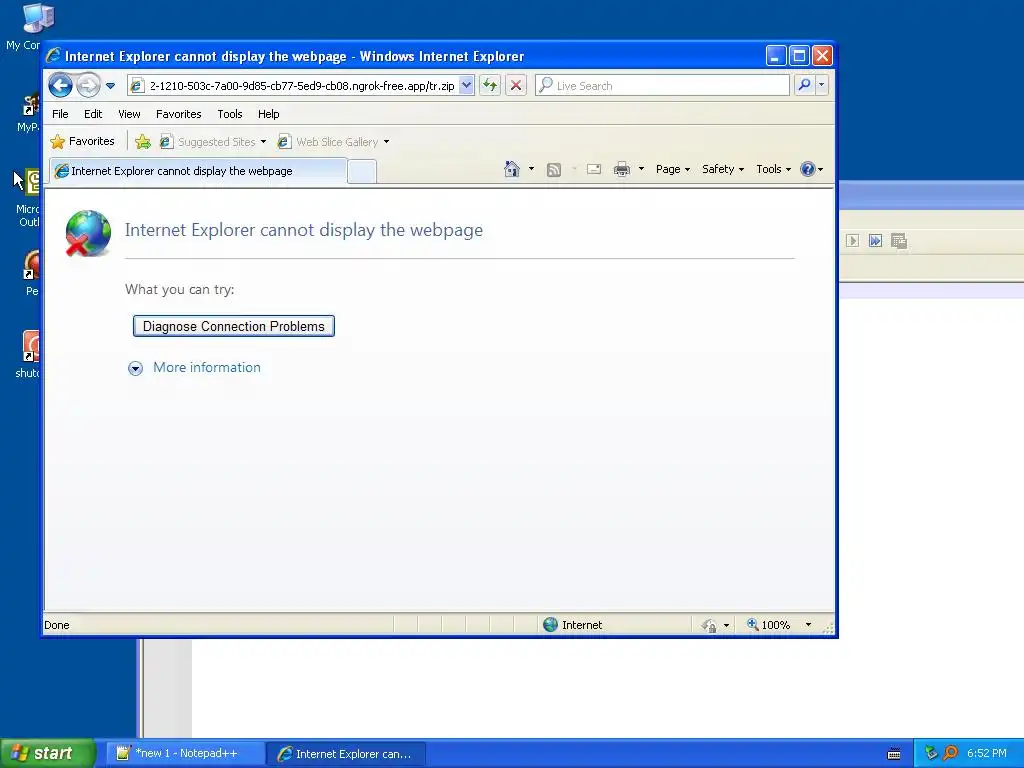Viewport: 1024px width, 768px height.
Task: Click the grid list icon in the background window
Action: coord(899,241)
